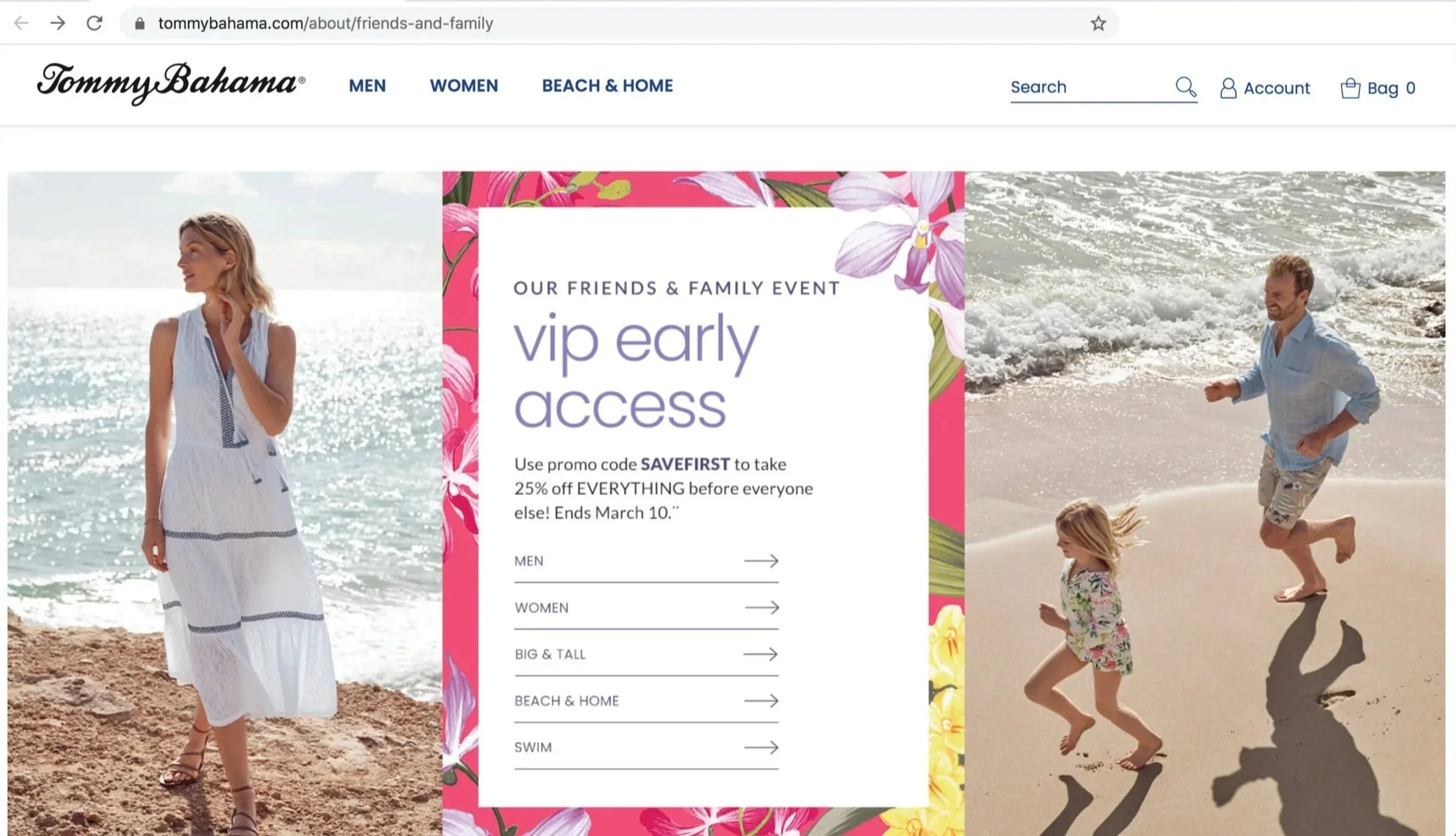
Task: Select the BIG & TALL category link
Action: (646, 655)
